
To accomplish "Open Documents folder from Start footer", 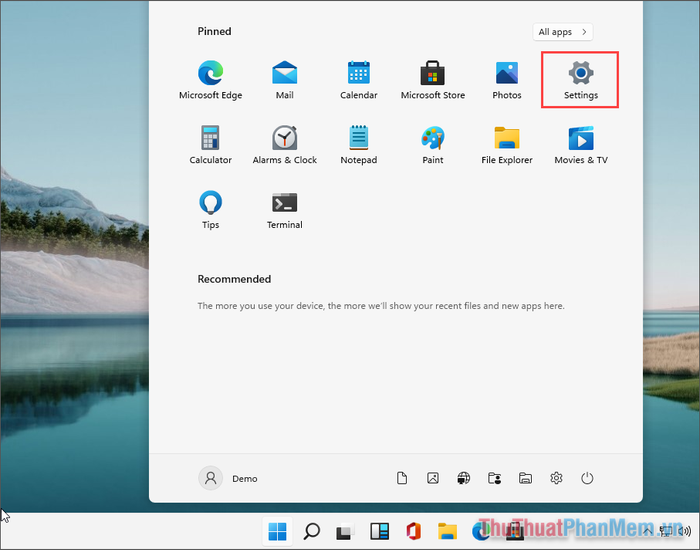I will (402, 478).
